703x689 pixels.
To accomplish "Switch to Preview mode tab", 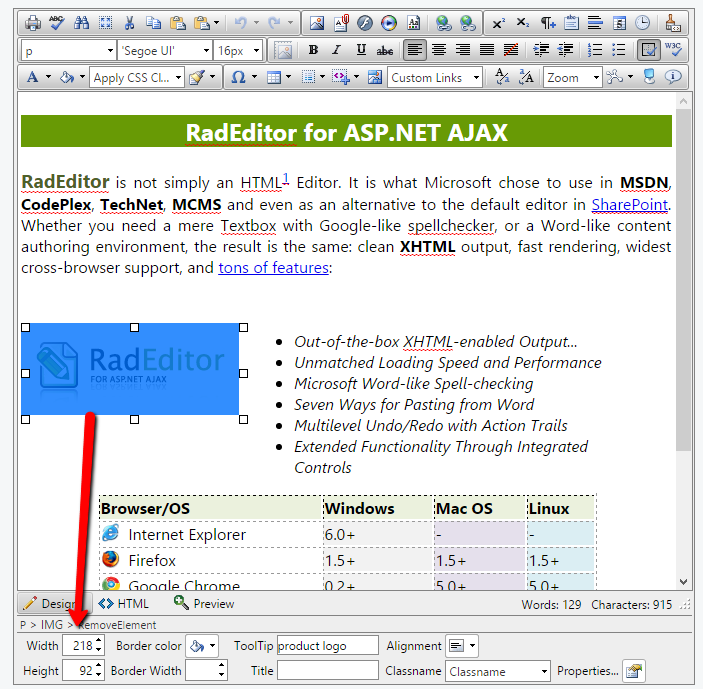I will pos(204,603).
